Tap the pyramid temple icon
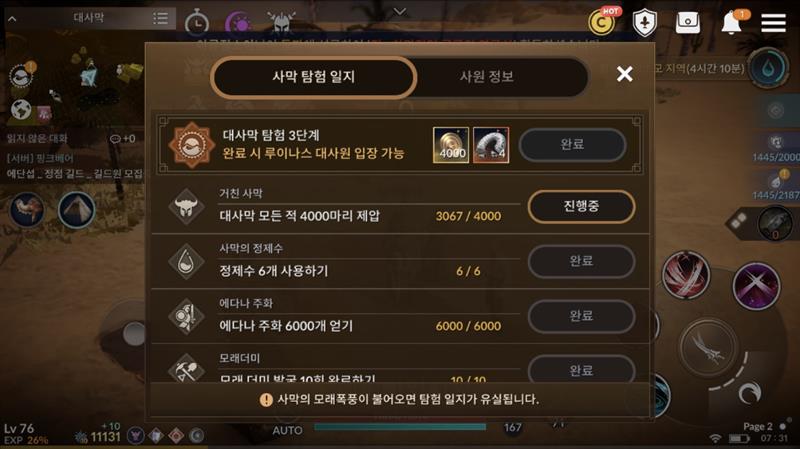The width and height of the screenshot is (800, 449). (x=77, y=210)
